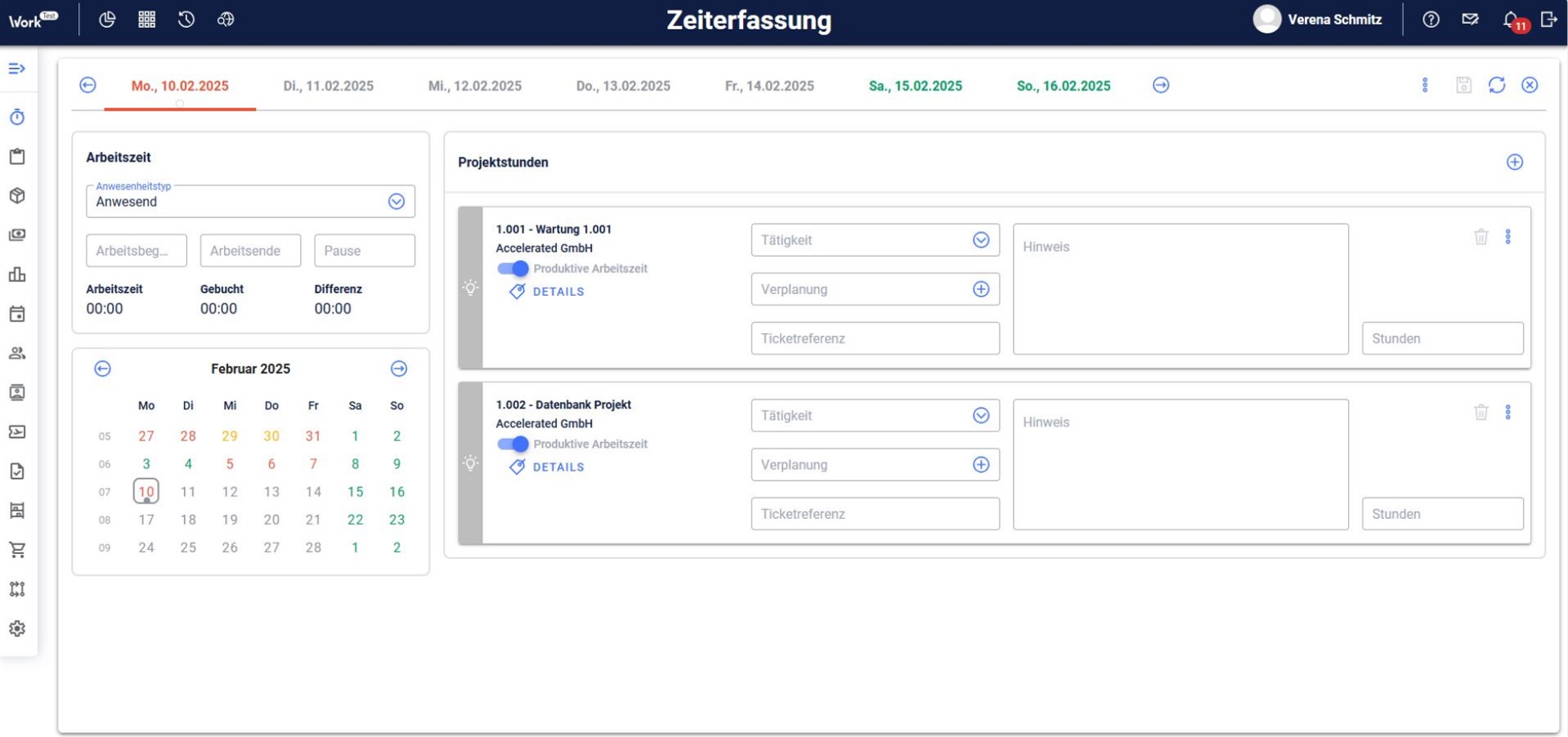Add Verplanung for Datenbank Projekt
1568x737 pixels.
tap(981, 465)
